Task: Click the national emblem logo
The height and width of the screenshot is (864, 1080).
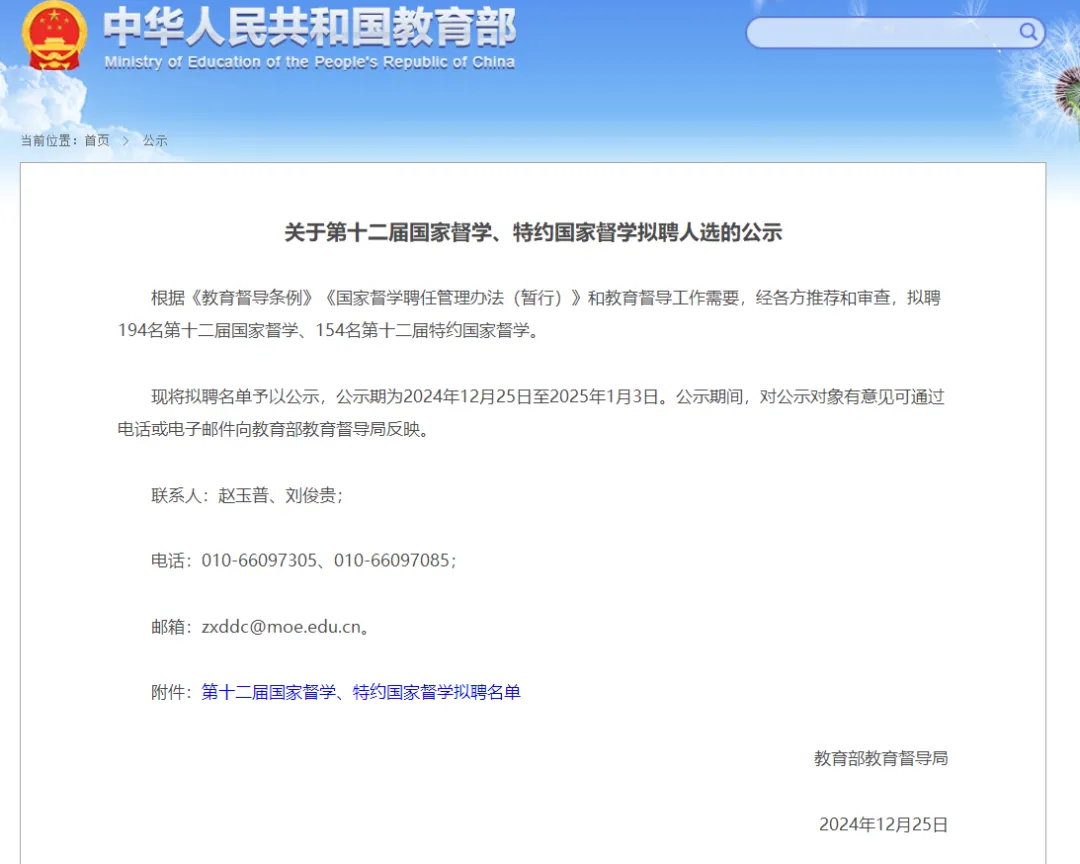Action: point(54,36)
